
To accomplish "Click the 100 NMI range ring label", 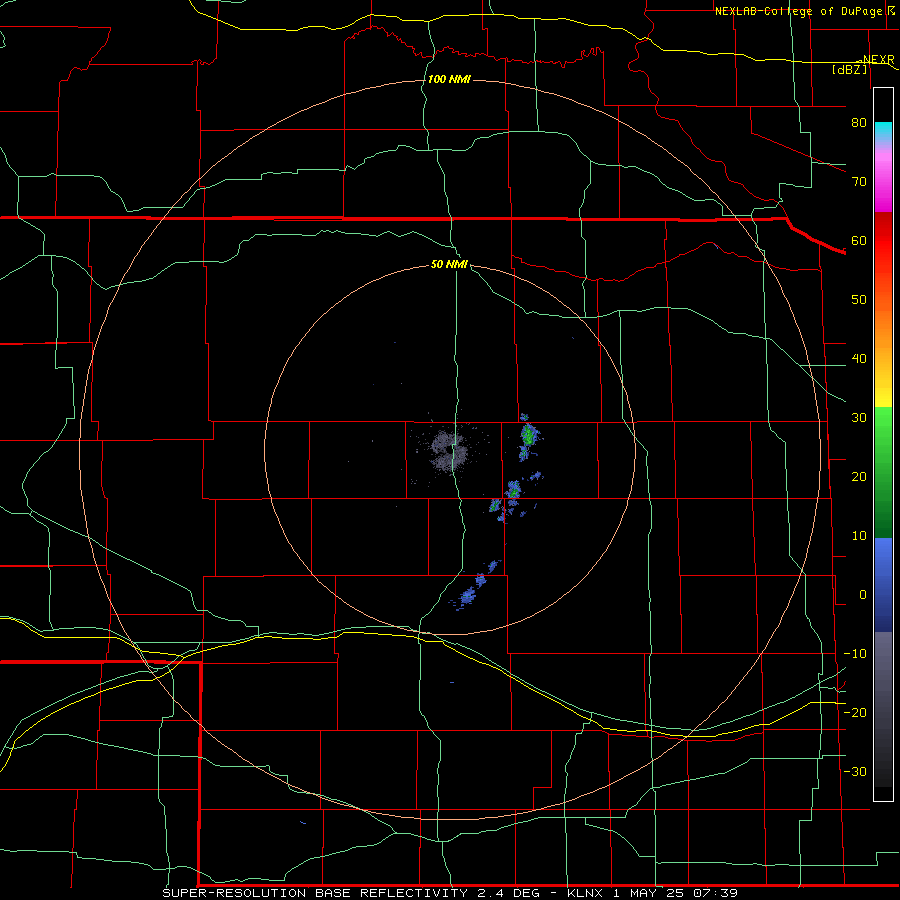I will pos(449,79).
